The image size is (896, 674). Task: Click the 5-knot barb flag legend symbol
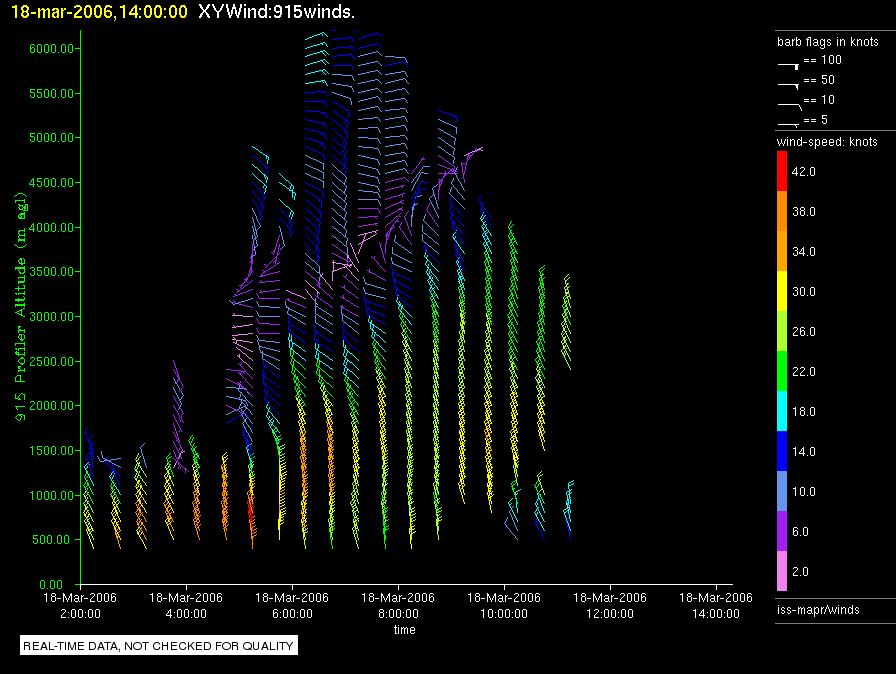click(x=788, y=123)
